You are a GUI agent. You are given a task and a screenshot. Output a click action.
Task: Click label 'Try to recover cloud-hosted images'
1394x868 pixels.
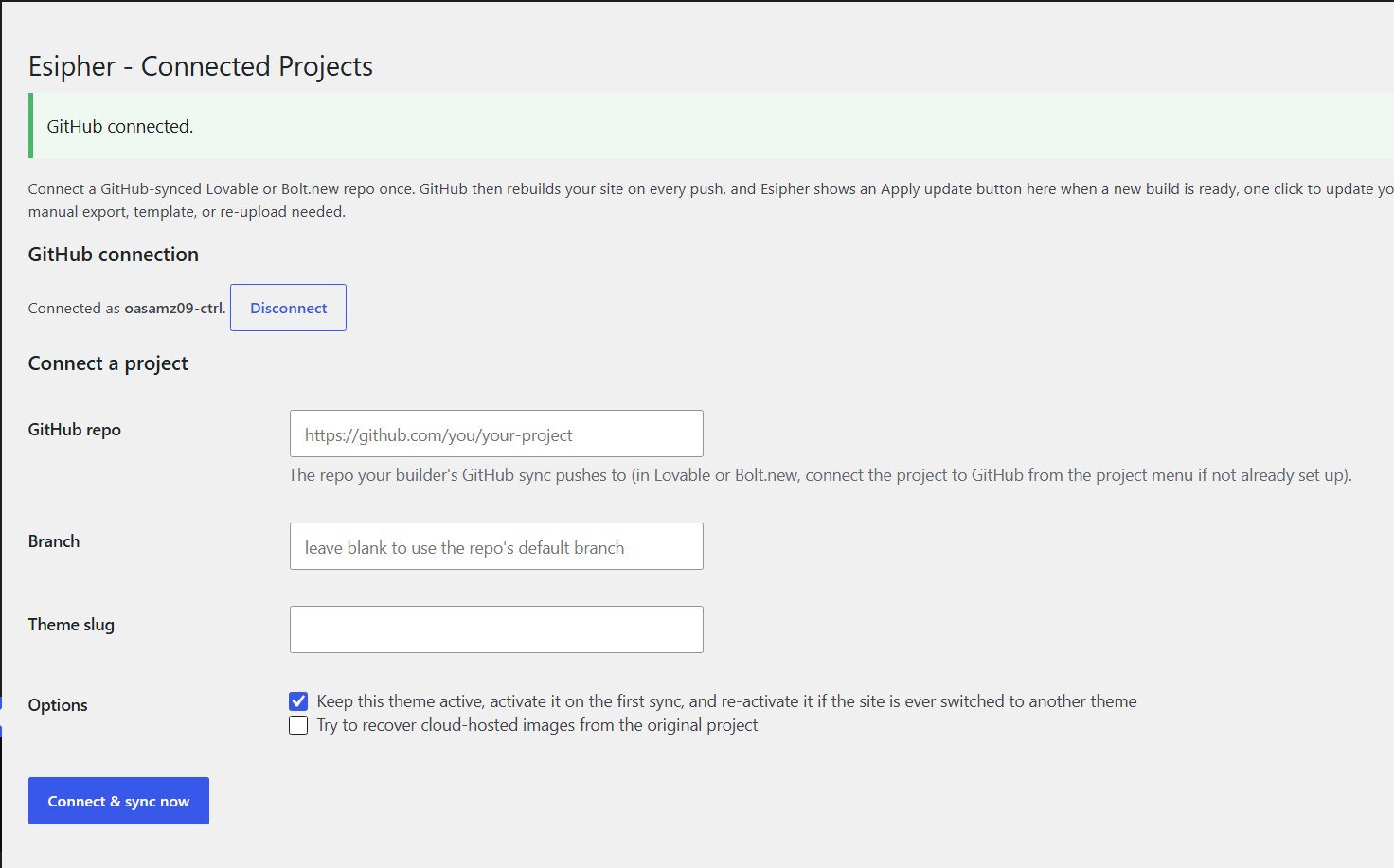tap(537, 725)
